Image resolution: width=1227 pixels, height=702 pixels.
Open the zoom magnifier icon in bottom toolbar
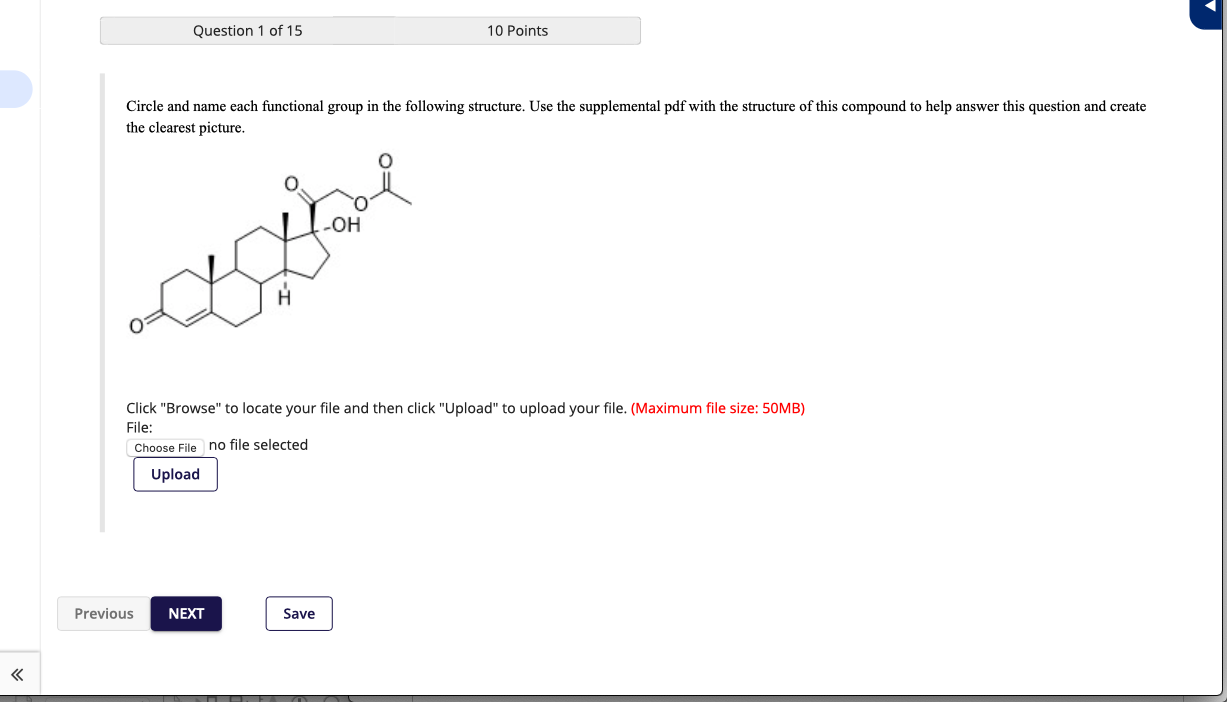click(x=330, y=699)
